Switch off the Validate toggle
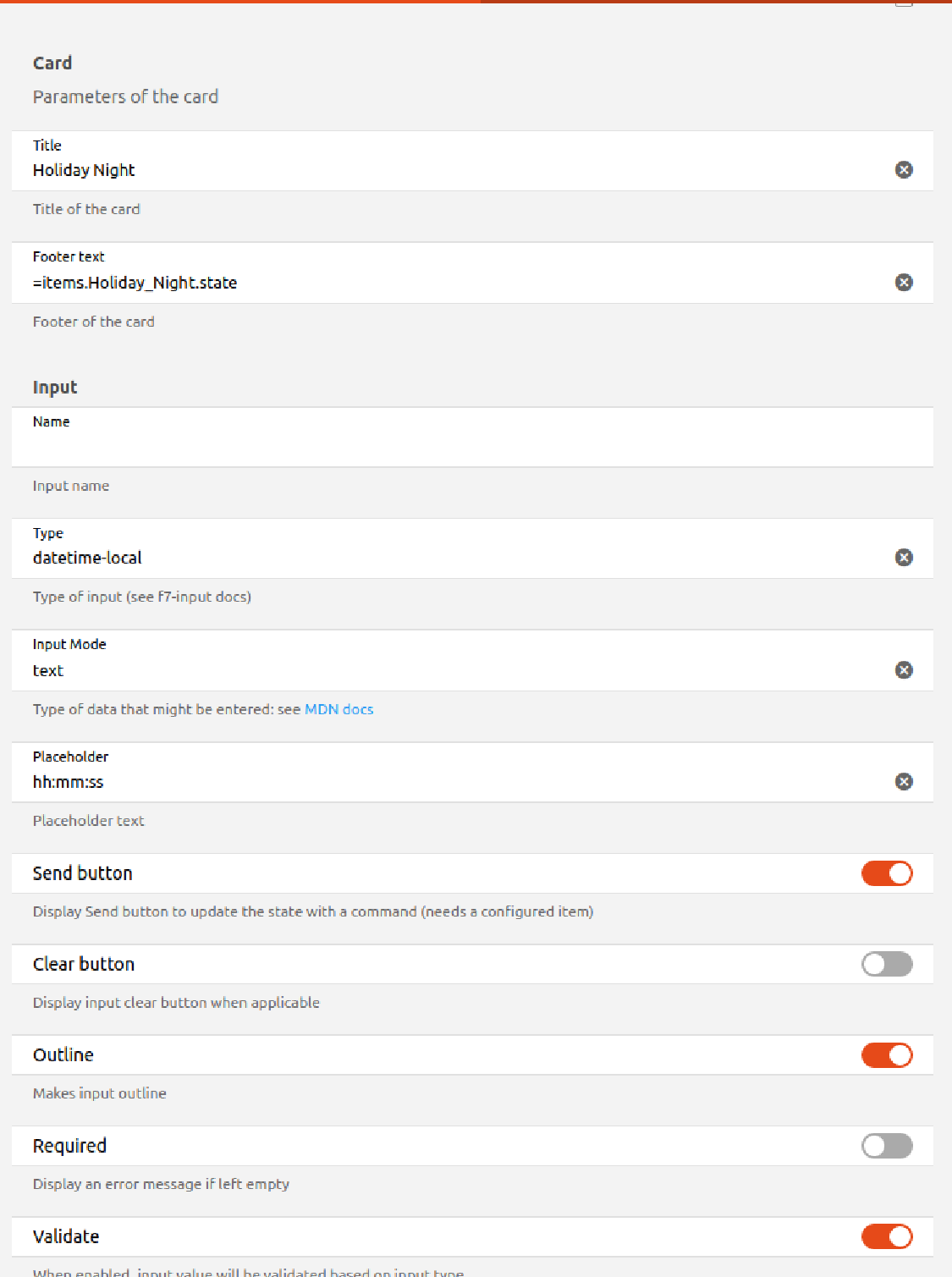Screen dimensions: 952x1277 coord(887,1236)
